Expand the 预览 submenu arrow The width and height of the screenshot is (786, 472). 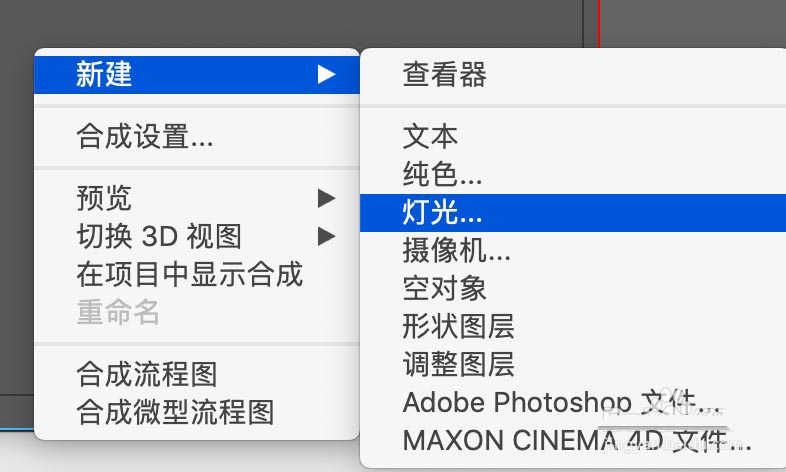click(326, 198)
